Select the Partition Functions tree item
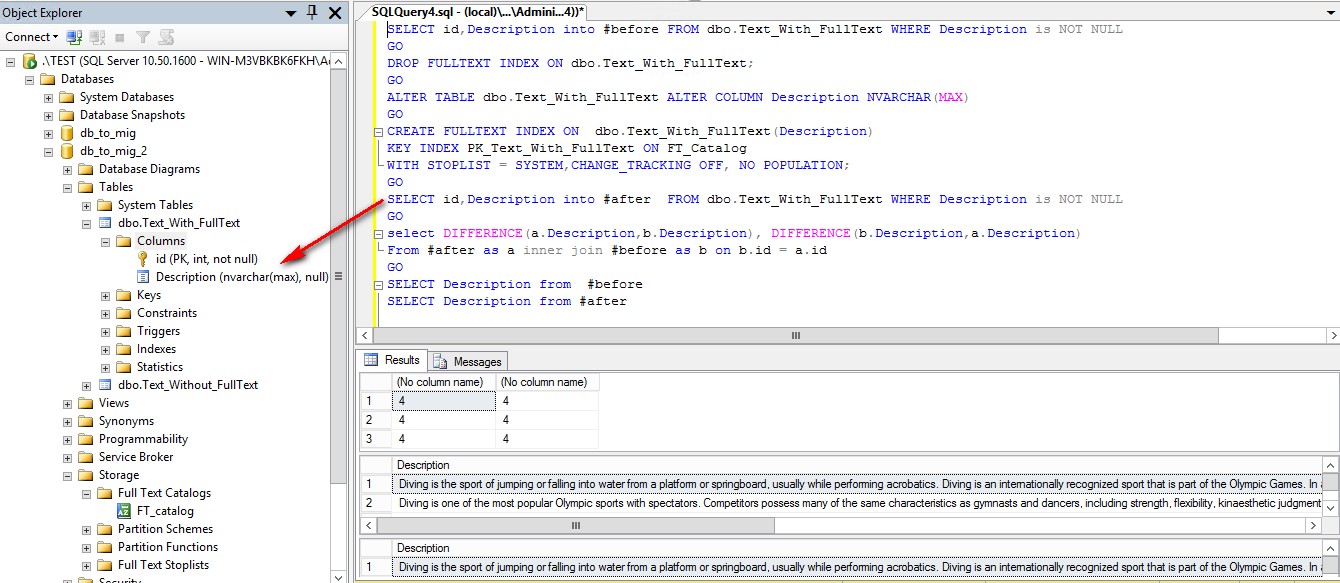The width and height of the screenshot is (1340, 583). point(168,547)
